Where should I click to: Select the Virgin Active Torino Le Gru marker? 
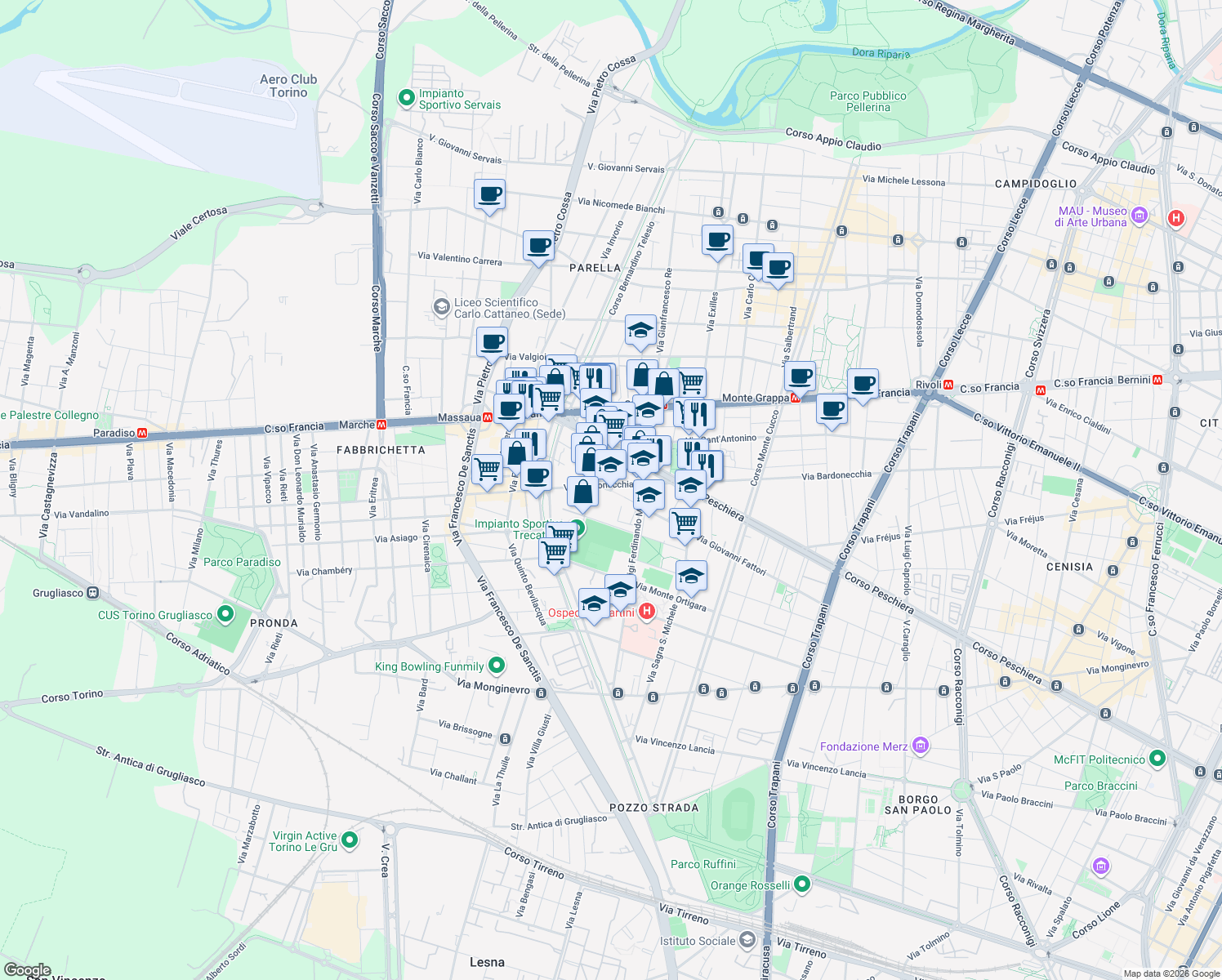(349, 839)
